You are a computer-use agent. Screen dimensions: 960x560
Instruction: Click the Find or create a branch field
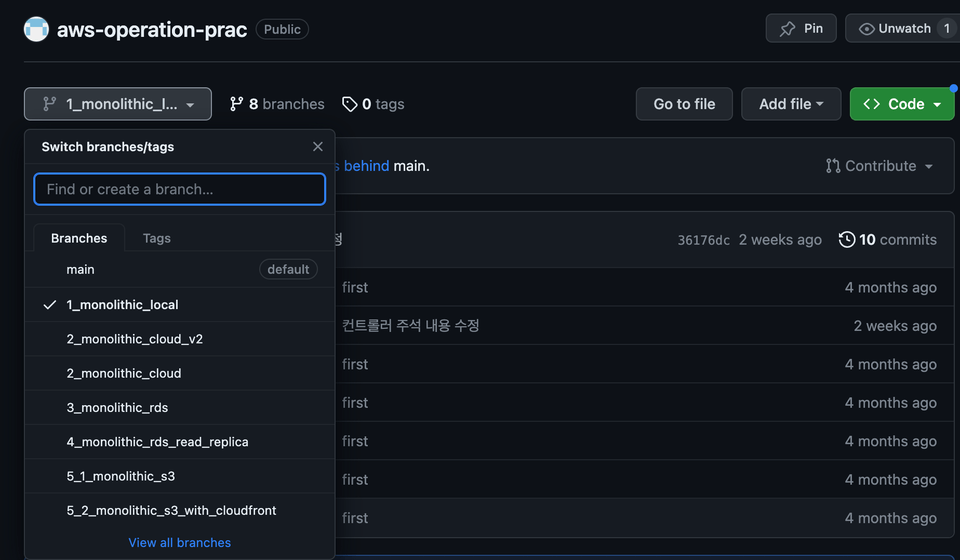click(x=179, y=189)
